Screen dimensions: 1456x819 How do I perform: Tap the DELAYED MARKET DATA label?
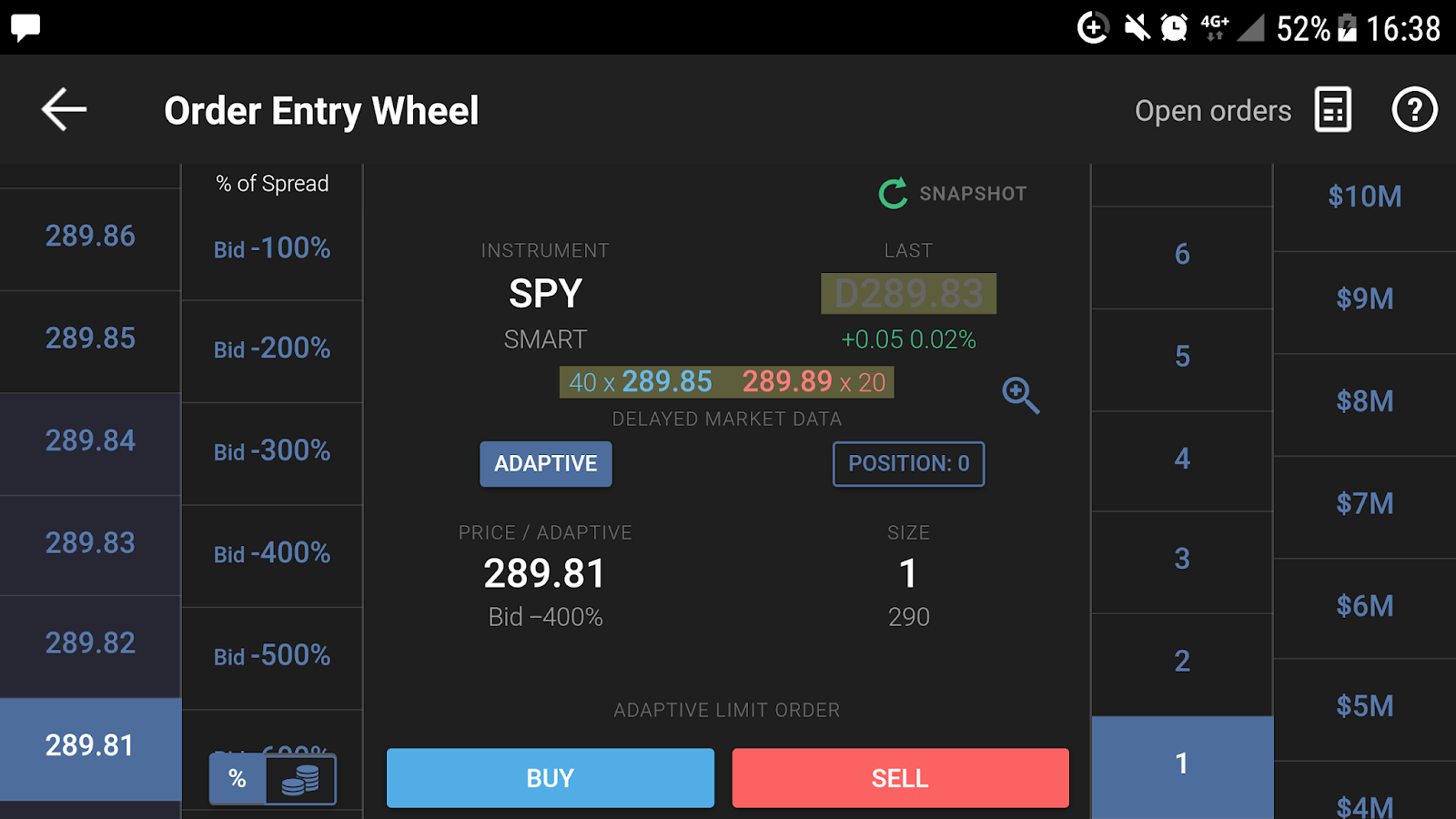click(x=726, y=420)
